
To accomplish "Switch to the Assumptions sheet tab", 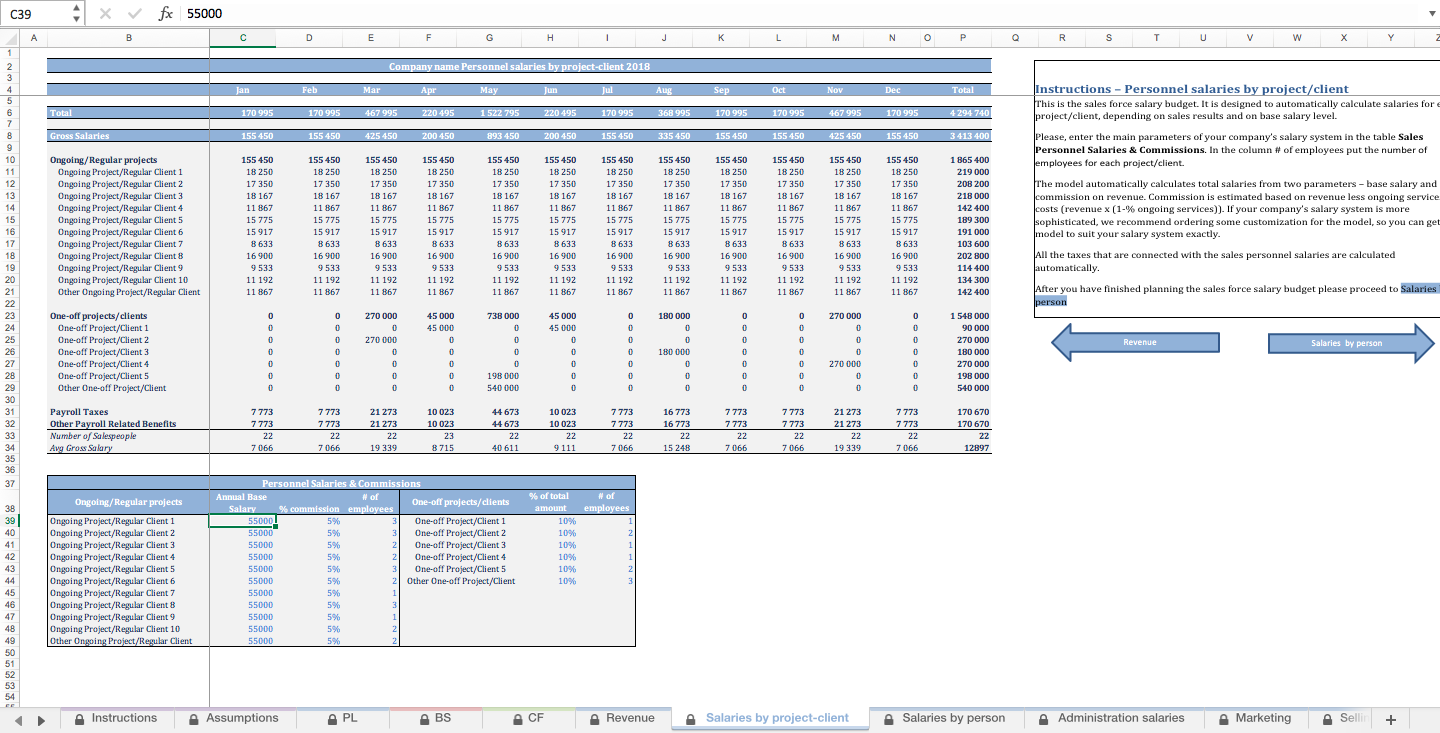I will pos(234,718).
